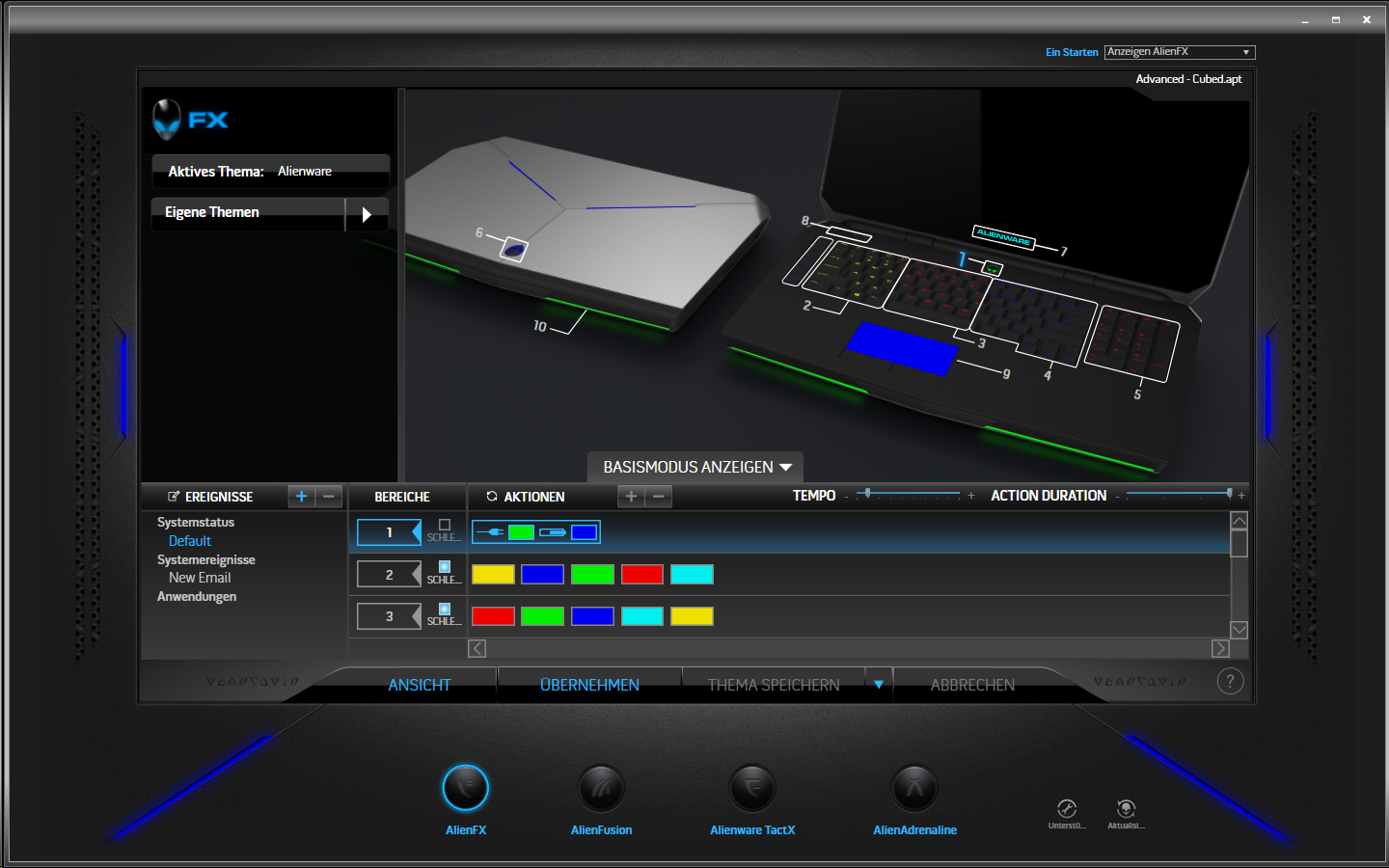Click the Aktionen refresh loop icon
Viewport: 1389px width, 868px height.
tap(492, 496)
